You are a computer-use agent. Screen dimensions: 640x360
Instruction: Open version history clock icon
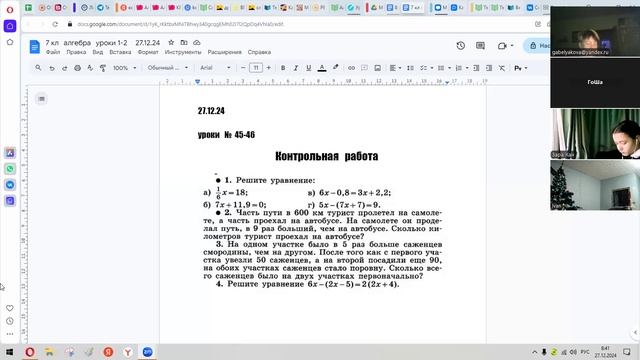coord(460,46)
